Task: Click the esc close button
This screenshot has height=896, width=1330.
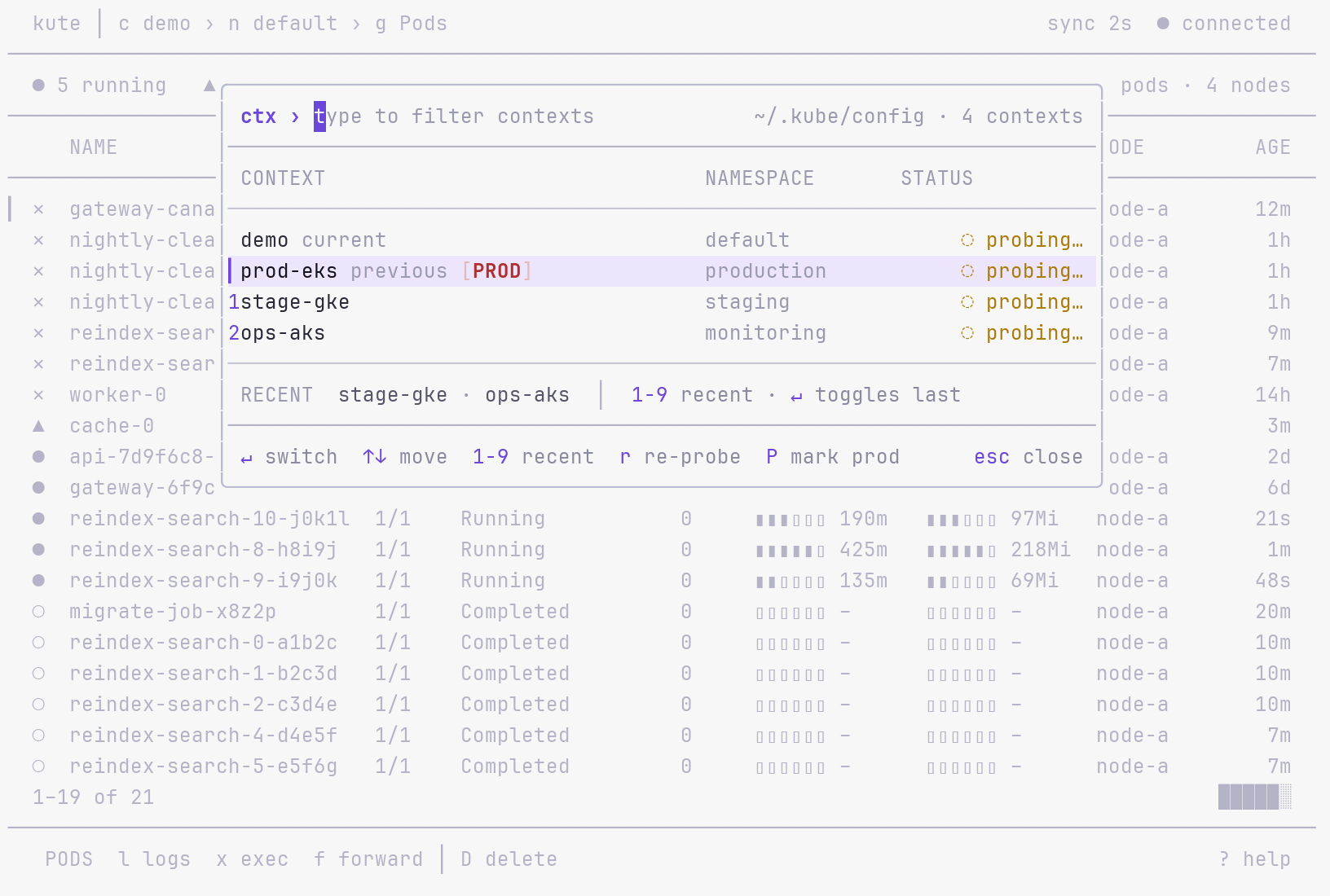Action: (1028, 457)
